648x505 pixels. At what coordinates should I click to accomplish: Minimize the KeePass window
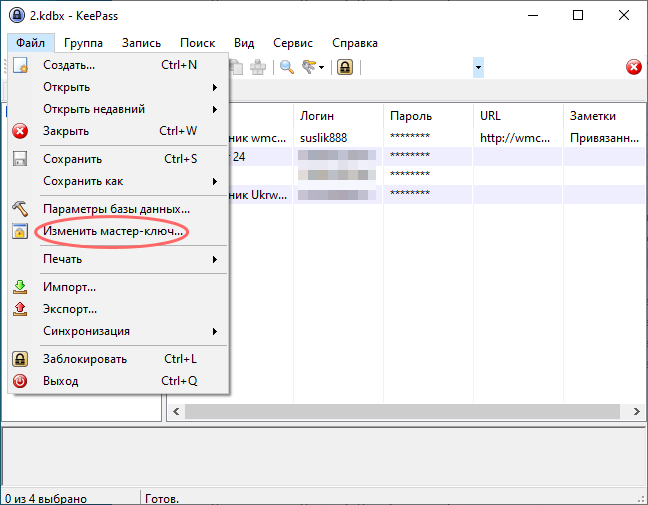pos(533,16)
